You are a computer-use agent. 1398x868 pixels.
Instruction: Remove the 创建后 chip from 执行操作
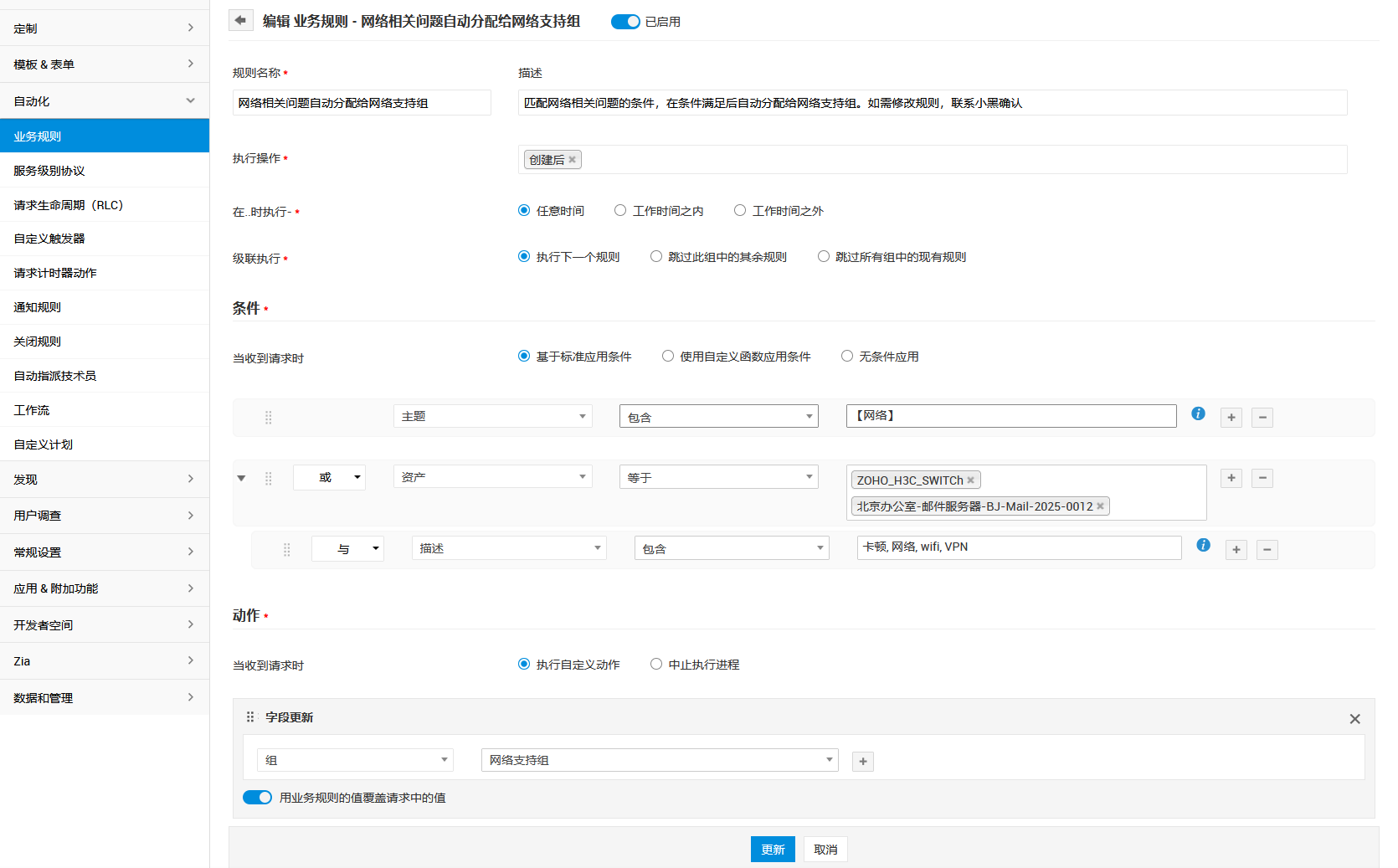click(573, 159)
